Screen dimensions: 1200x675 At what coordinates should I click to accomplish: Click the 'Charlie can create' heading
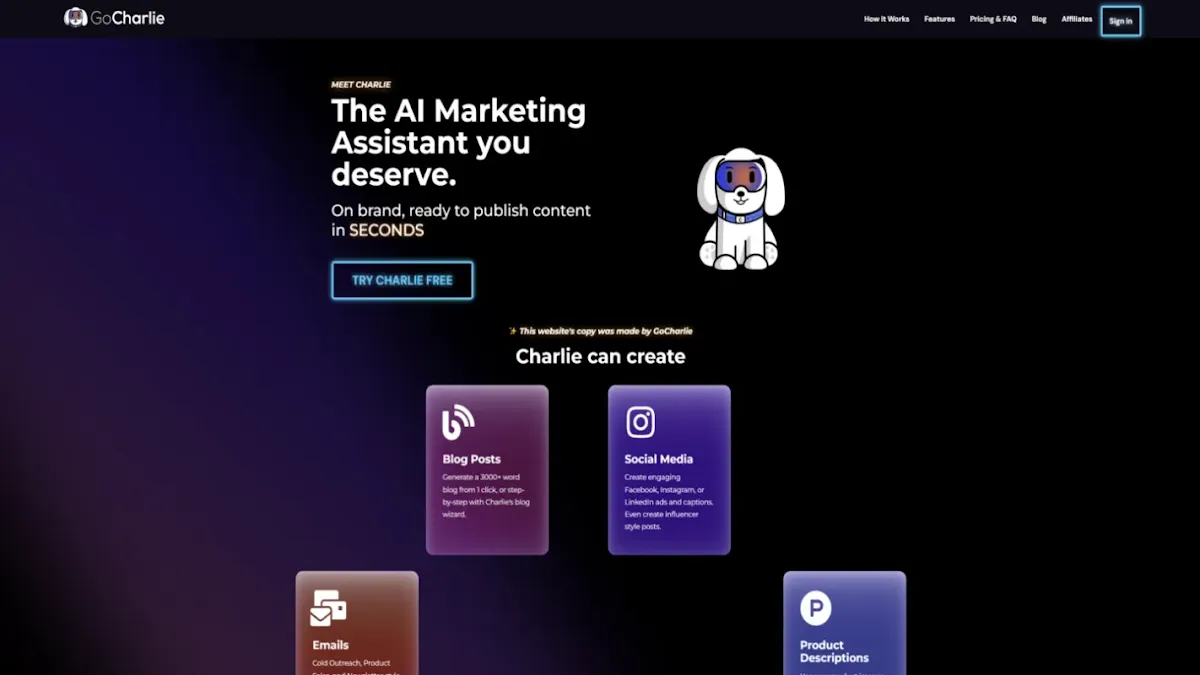coord(600,356)
